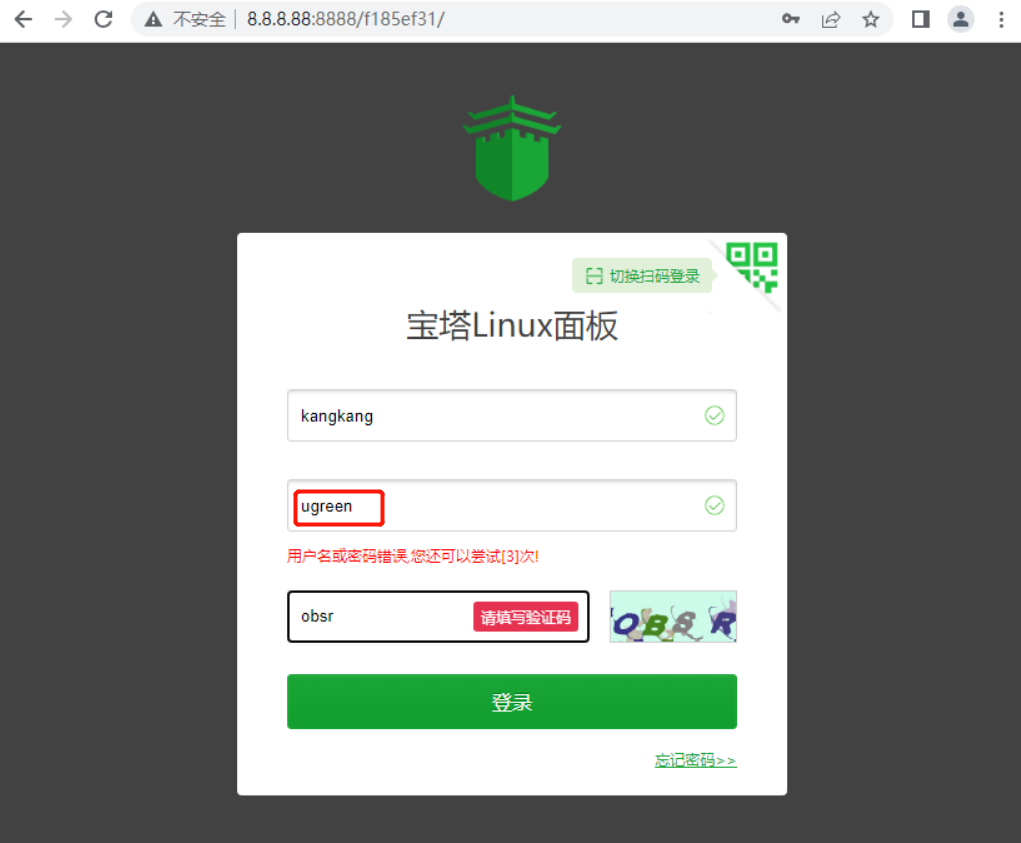The height and width of the screenshot is (843, 1021).
Task: Click the not-secure warning triangle icon
Action: [x=153, y=20]
